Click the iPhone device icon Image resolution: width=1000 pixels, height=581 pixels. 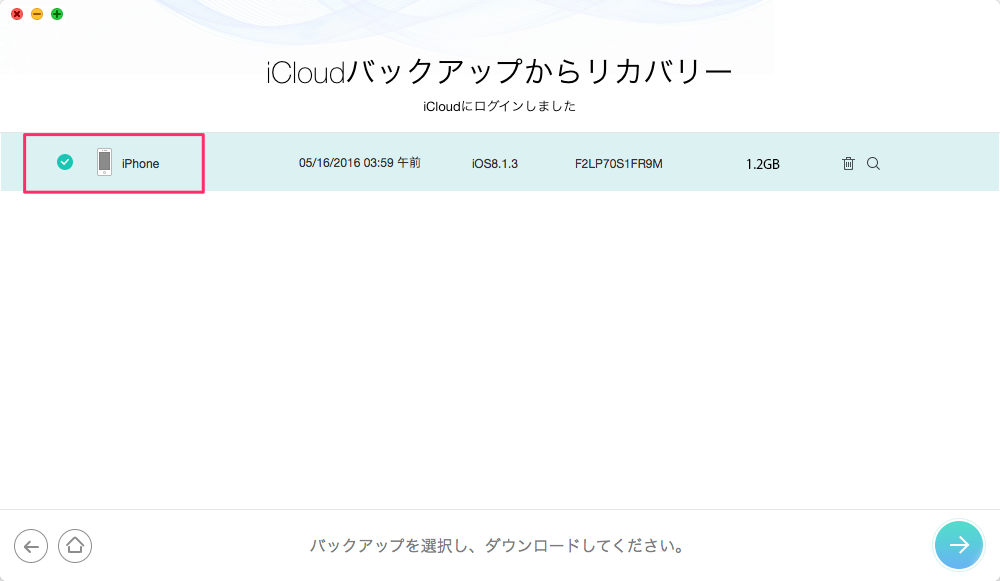105,162
